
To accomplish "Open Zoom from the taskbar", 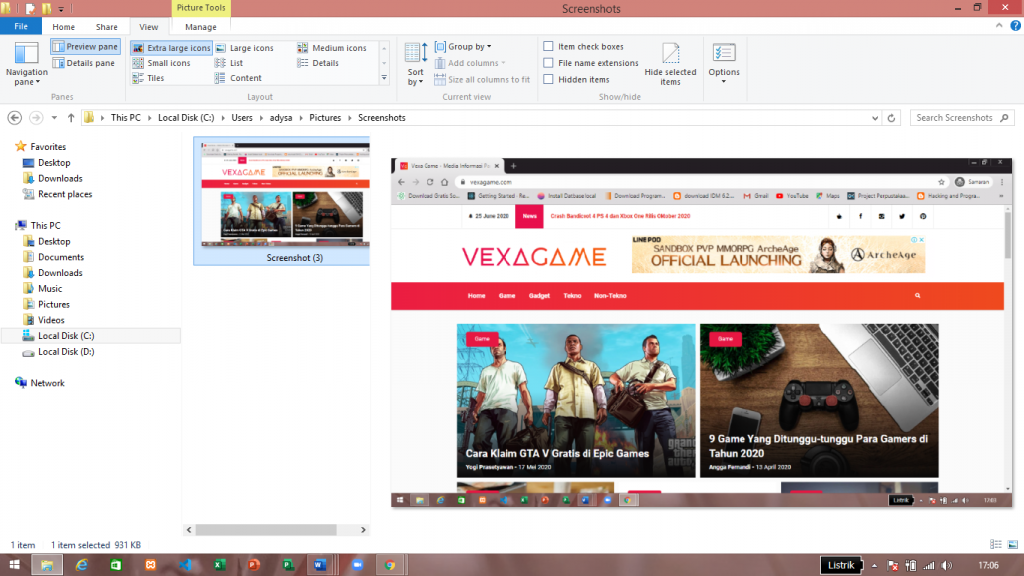I will click(355, 565).
